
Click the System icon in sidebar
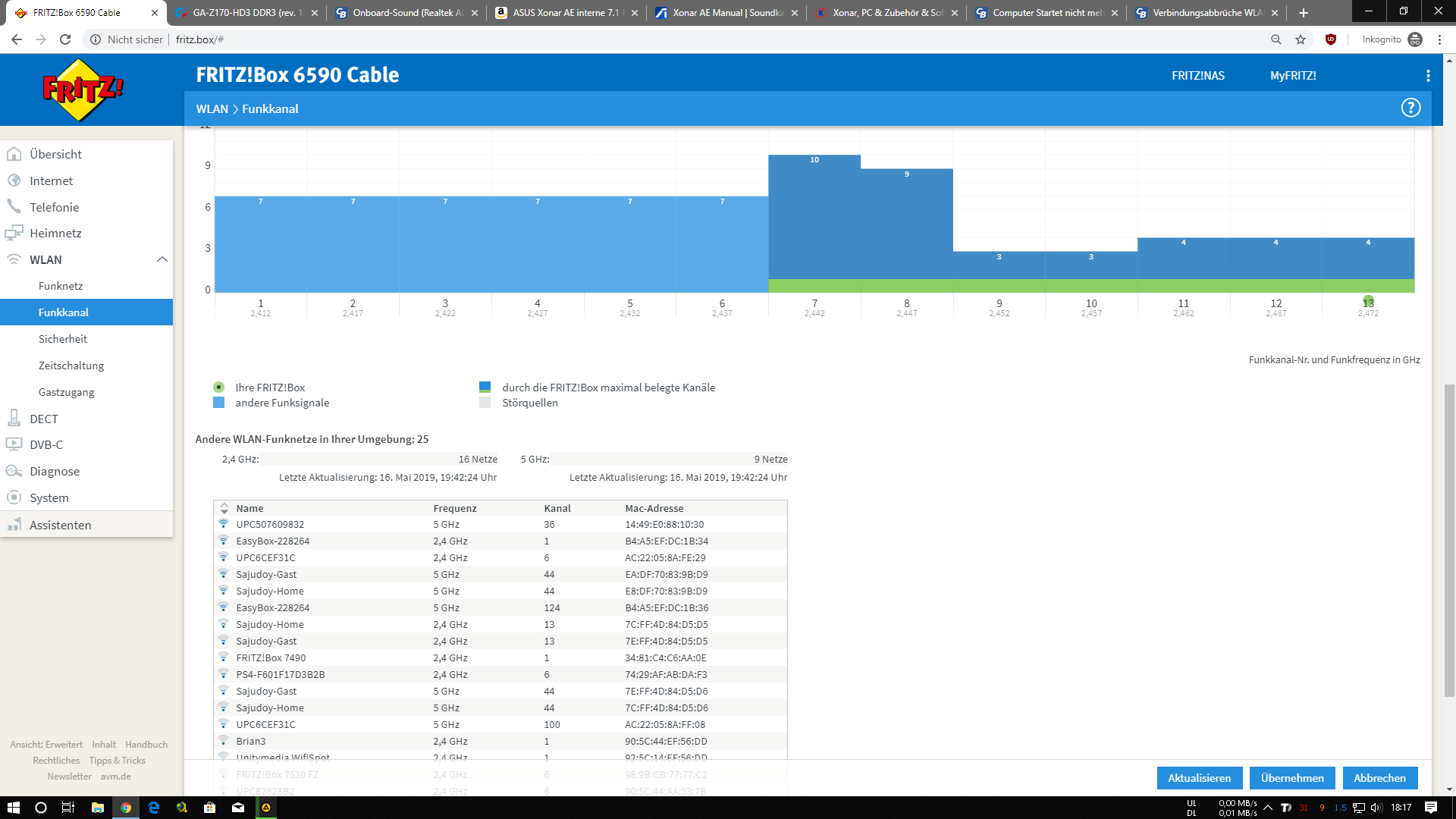point(14,497)
